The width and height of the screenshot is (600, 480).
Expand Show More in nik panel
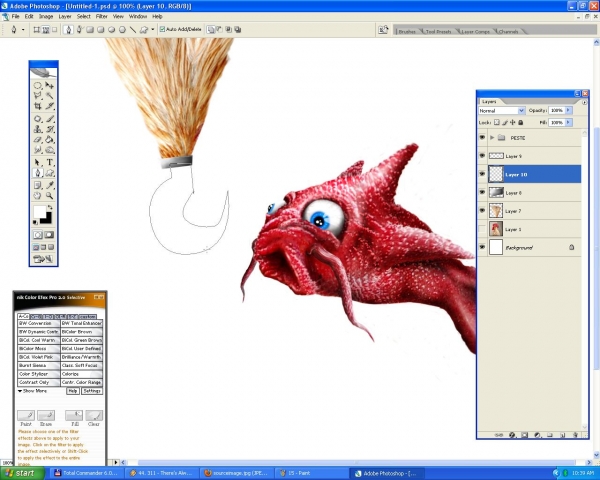(x=33, y=391)
